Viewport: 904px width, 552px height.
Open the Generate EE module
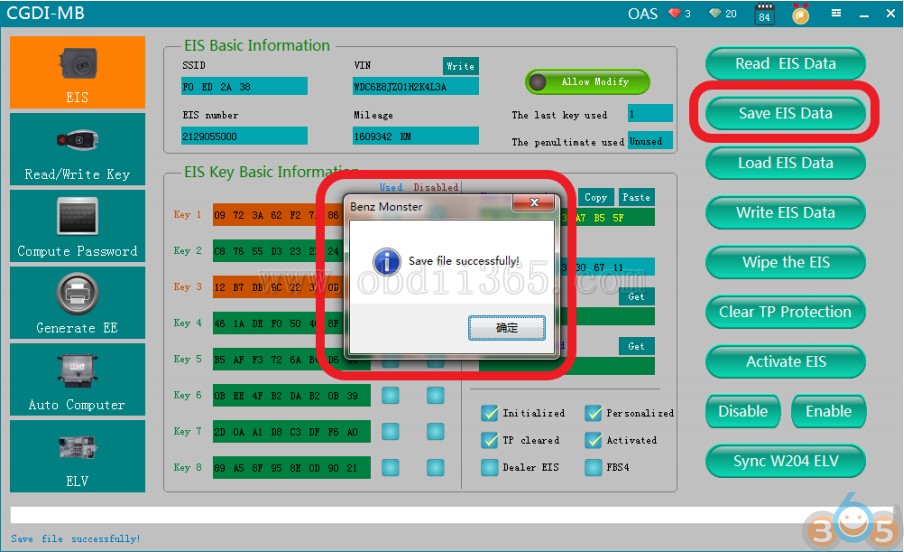point(77,303)
